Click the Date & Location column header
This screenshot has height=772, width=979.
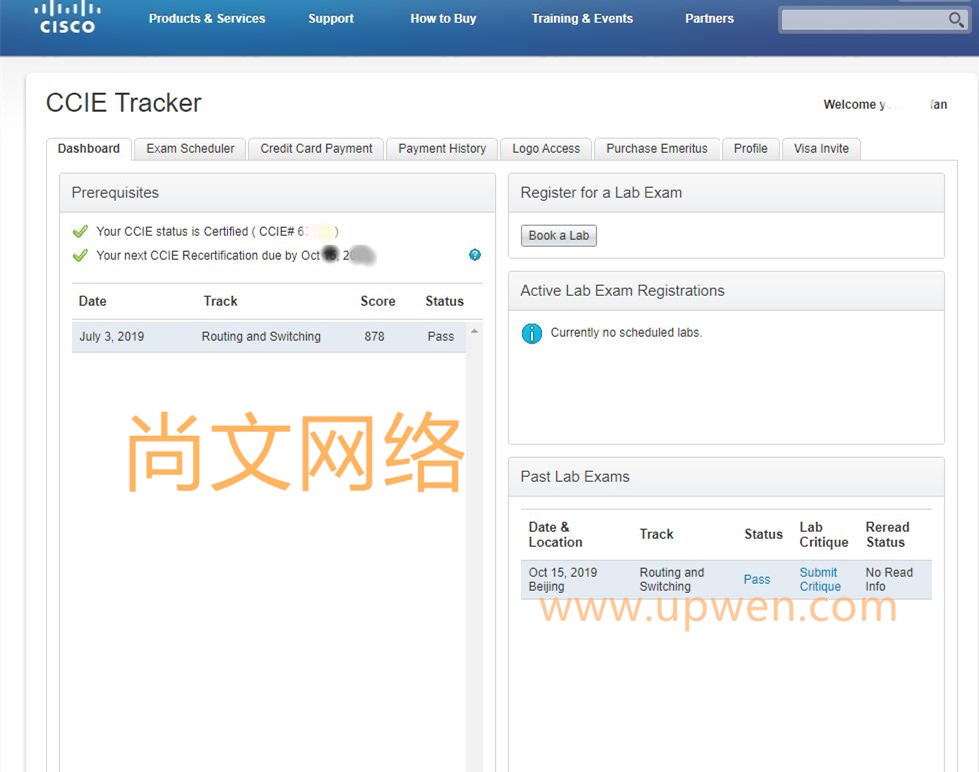point(555,535)
